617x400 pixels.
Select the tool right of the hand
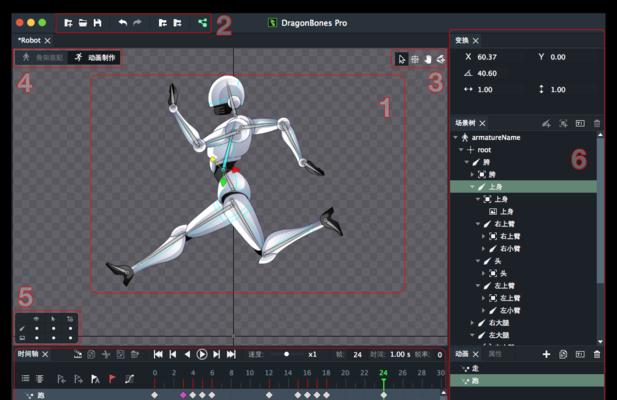(441, 59)
